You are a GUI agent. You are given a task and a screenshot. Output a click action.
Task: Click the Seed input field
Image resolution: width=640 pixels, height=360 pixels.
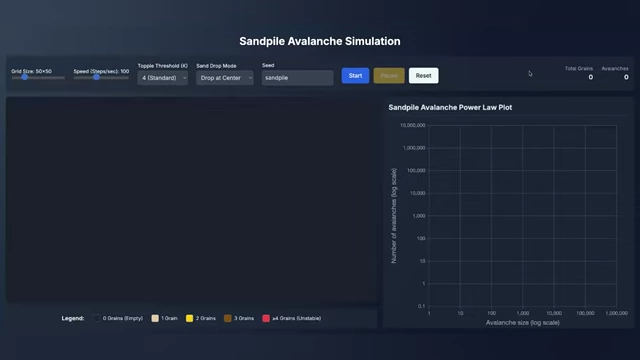298,78
